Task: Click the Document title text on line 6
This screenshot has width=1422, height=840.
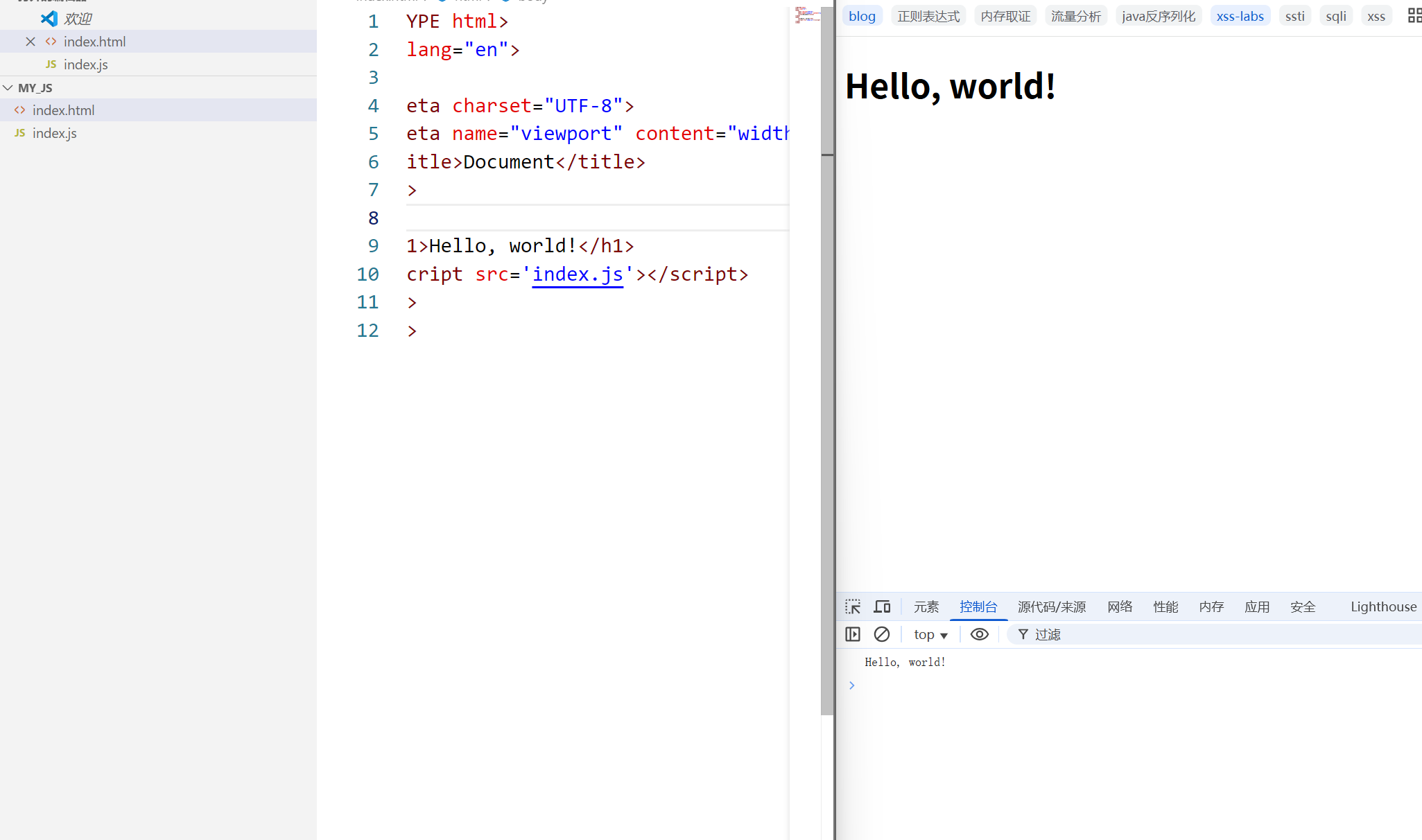Action: pos(509,162)
